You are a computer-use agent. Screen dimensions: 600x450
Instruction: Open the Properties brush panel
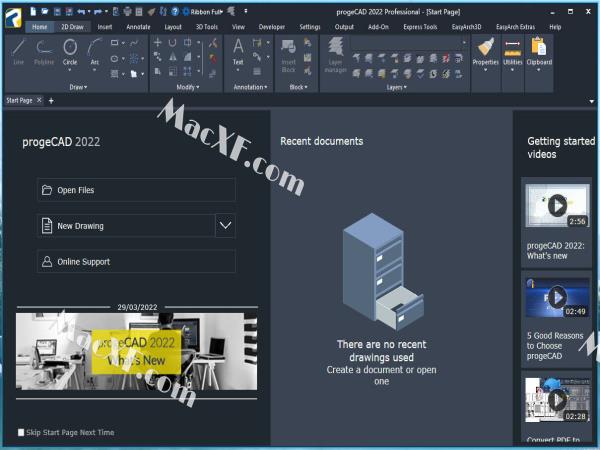point(485,52)
